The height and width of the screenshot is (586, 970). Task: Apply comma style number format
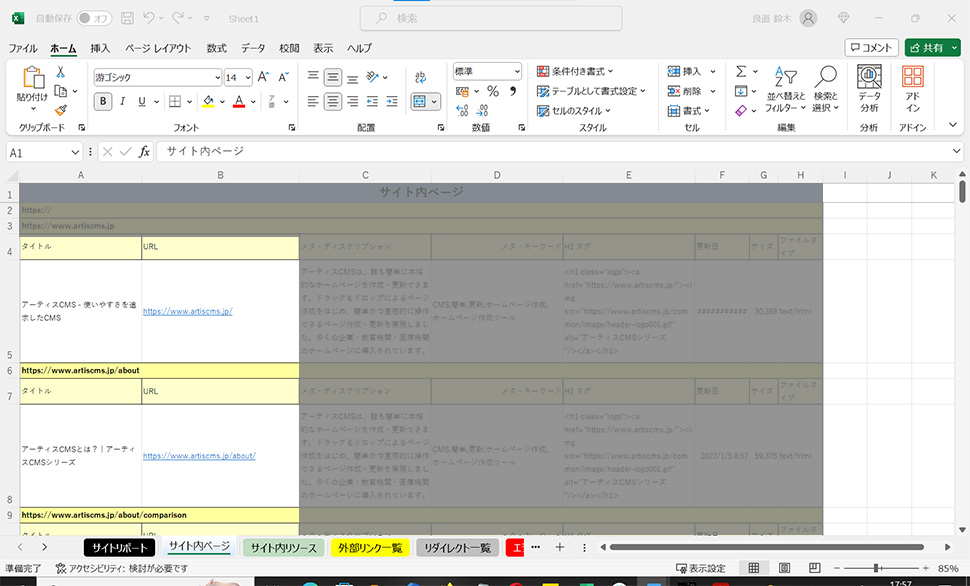(x=513, y=92)
